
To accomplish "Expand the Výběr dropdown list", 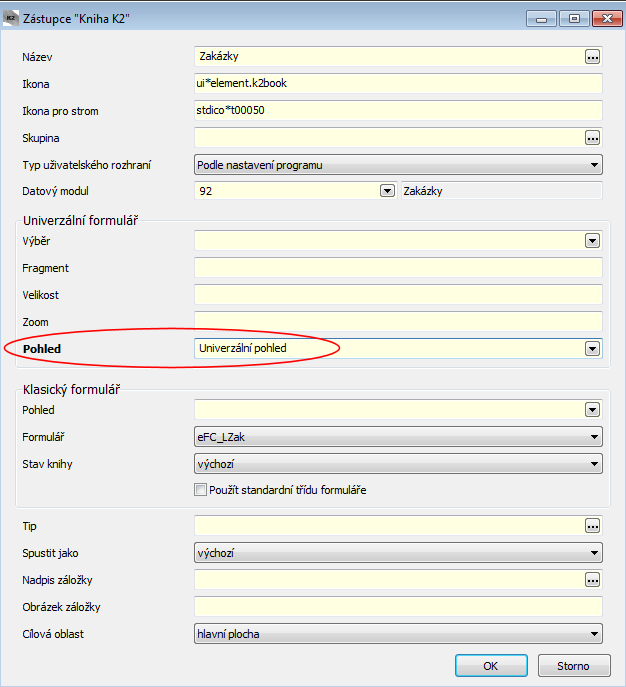I will (592, 241).
